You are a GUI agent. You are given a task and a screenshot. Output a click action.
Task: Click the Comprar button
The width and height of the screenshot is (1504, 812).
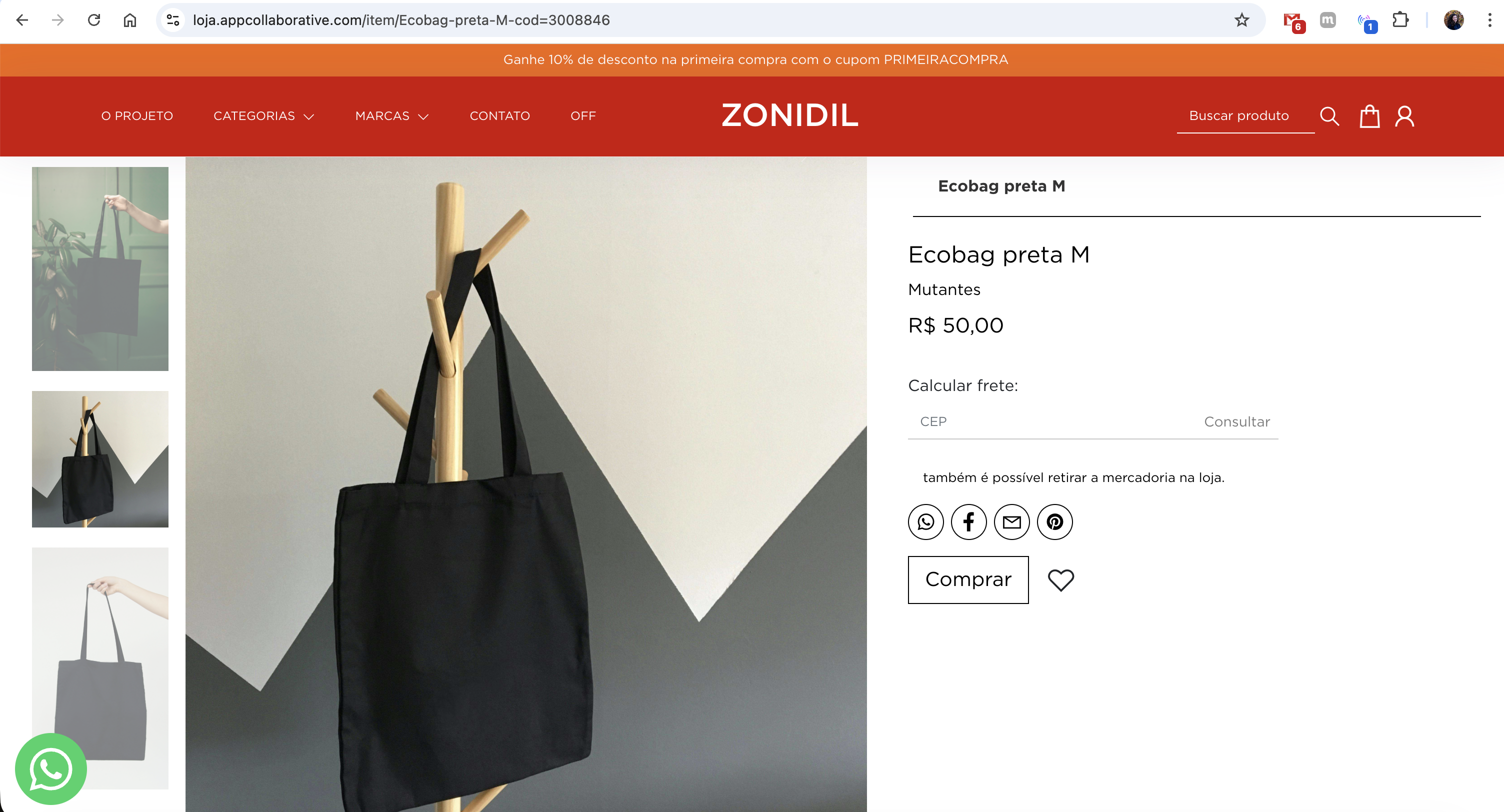click(968, 579)
